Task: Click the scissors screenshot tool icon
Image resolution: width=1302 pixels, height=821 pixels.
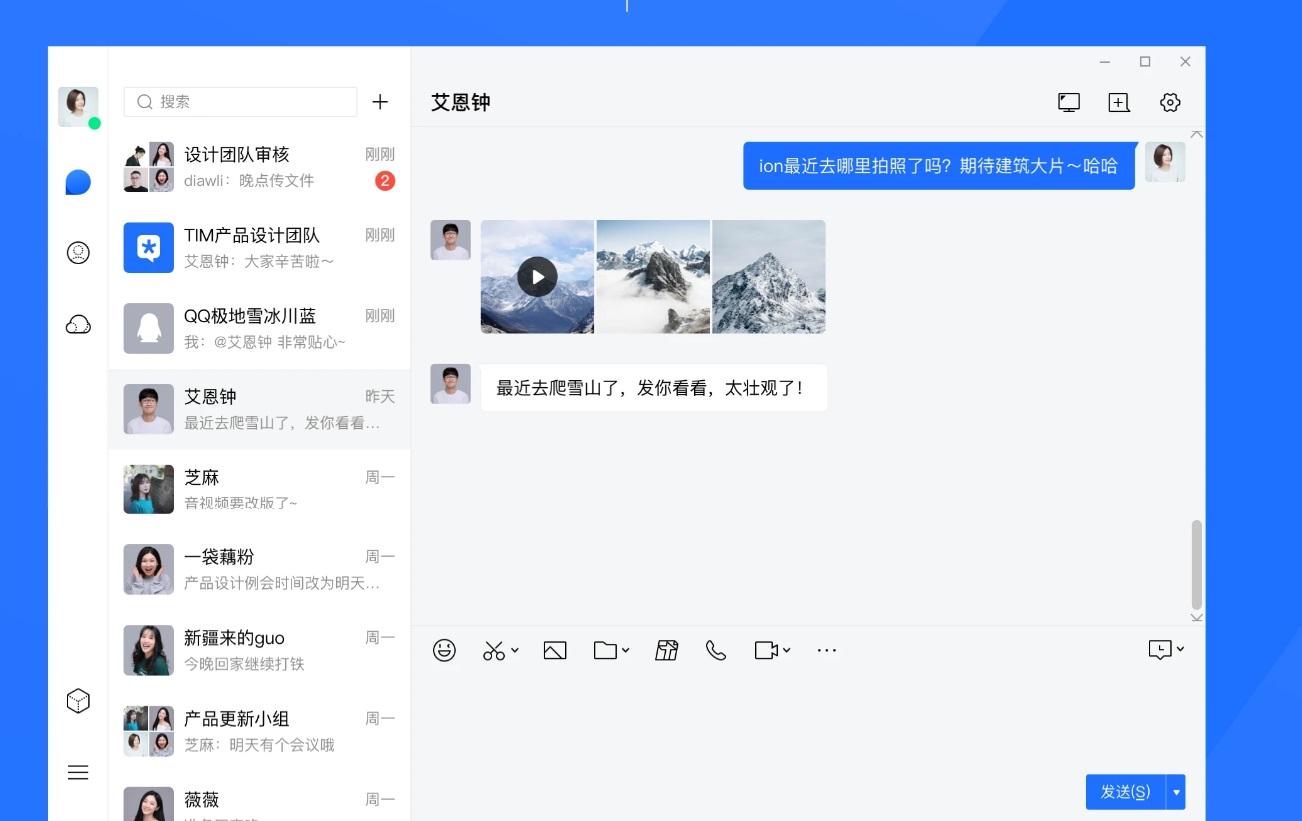Action: point(494,650)
